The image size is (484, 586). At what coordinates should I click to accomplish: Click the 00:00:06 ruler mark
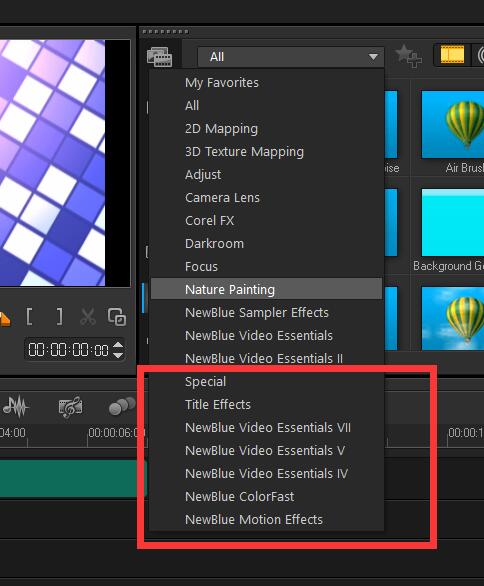point(116,433)
